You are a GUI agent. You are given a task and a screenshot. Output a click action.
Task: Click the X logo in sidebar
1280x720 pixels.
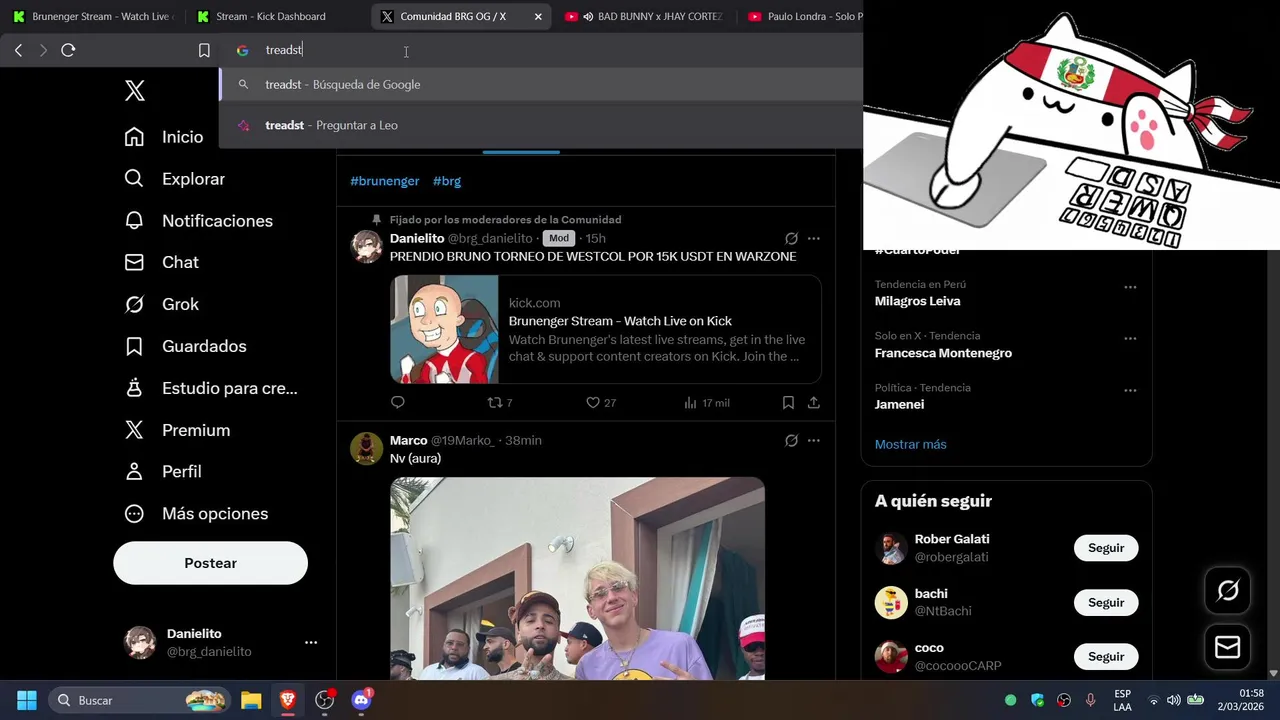coord(135,91)
